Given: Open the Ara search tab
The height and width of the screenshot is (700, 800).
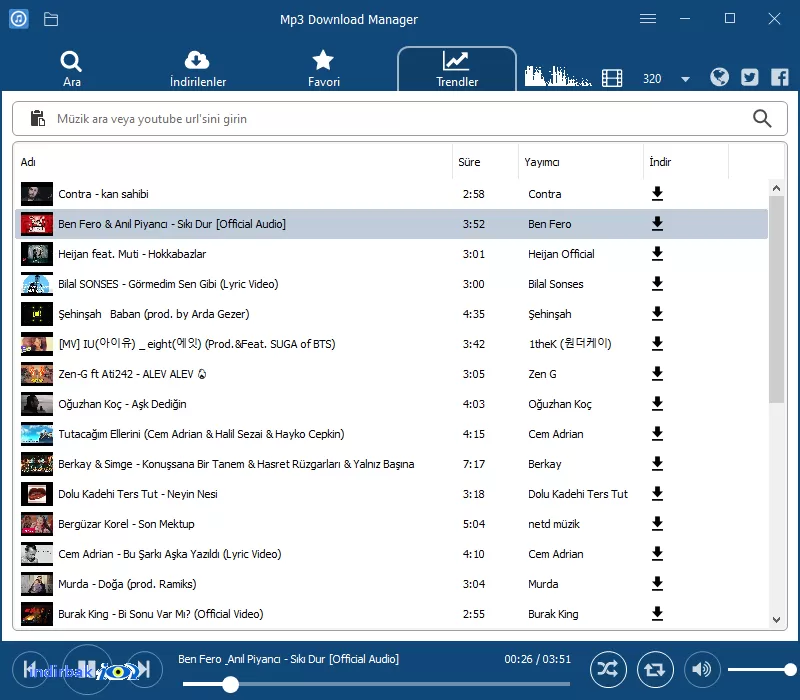Looking at the screenshot, I should pos(71,69).
